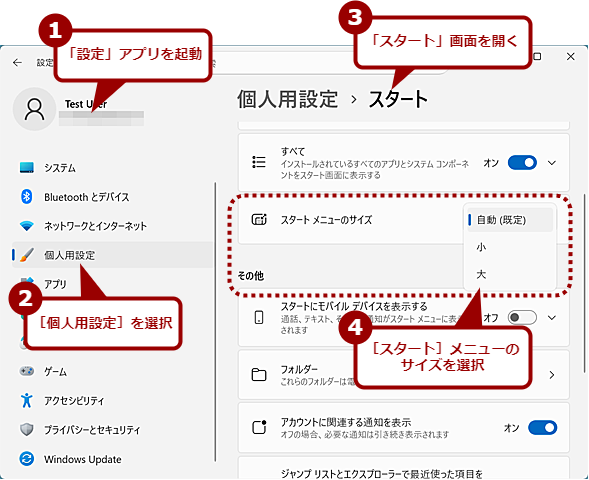The height and width of the screenshot is (480, 589).
Task: Click the Test User name
Action: point(86,104)
